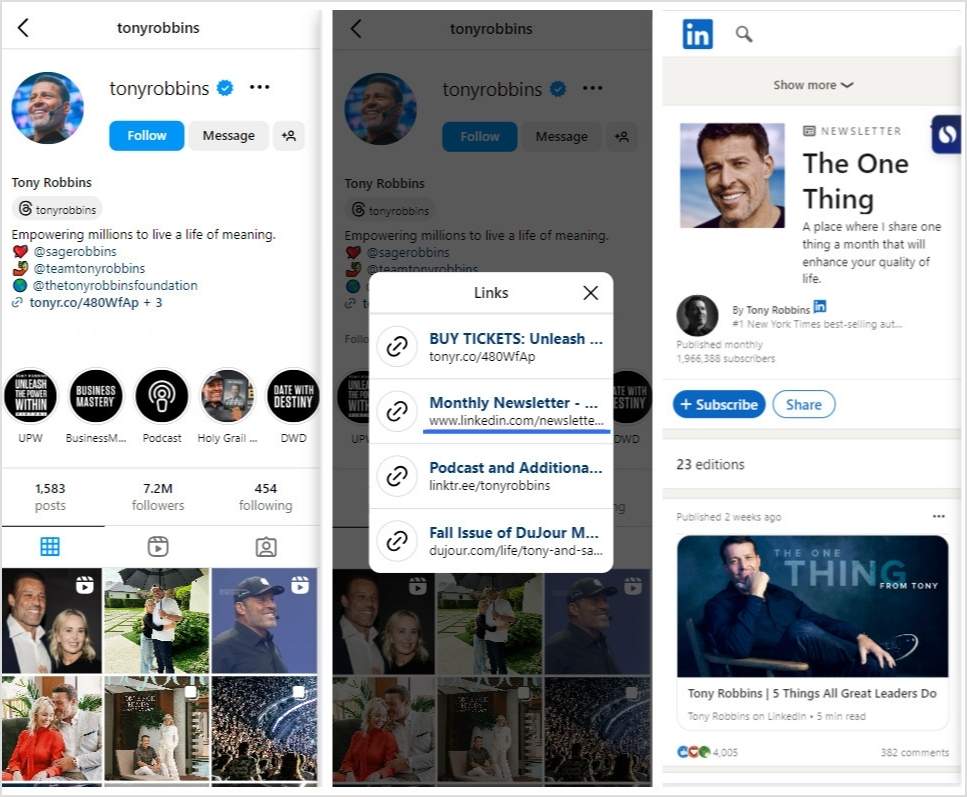Open the umbrella photo post in left grid
The width and height of the screenshot is (967, 797).
click(157, 621)
